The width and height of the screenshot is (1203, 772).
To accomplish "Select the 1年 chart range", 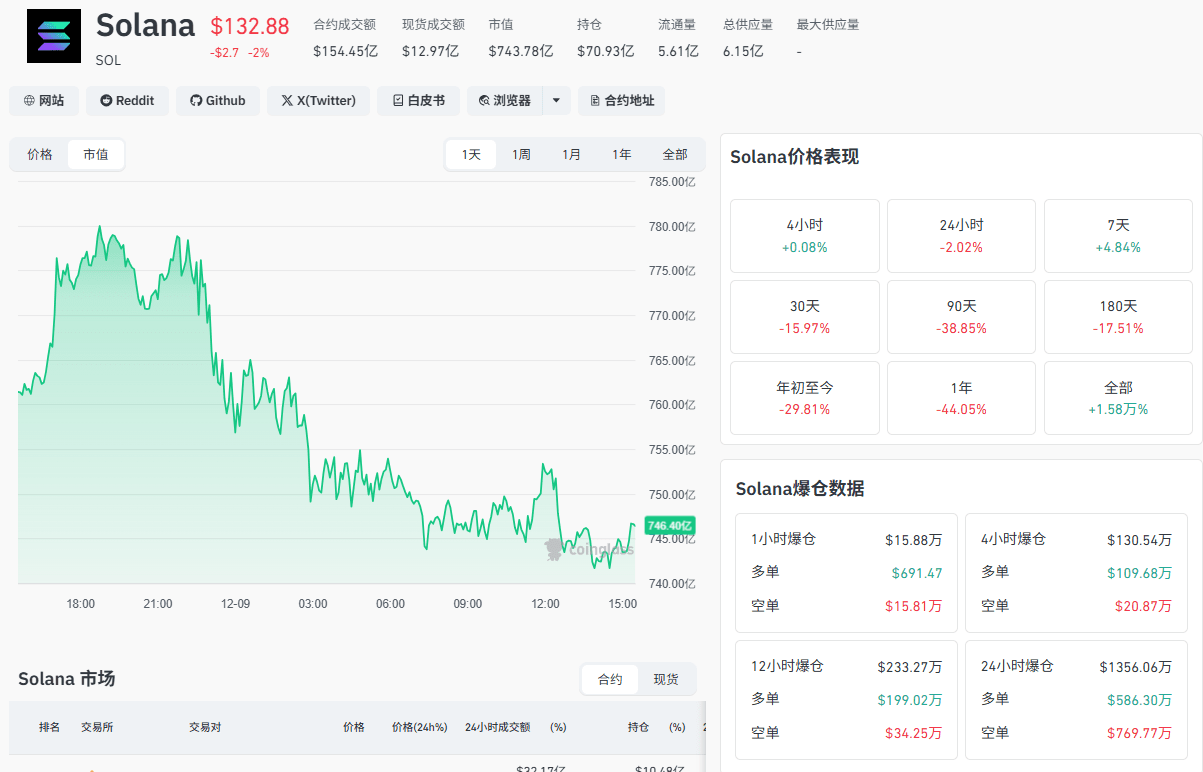I will (622, 155).
